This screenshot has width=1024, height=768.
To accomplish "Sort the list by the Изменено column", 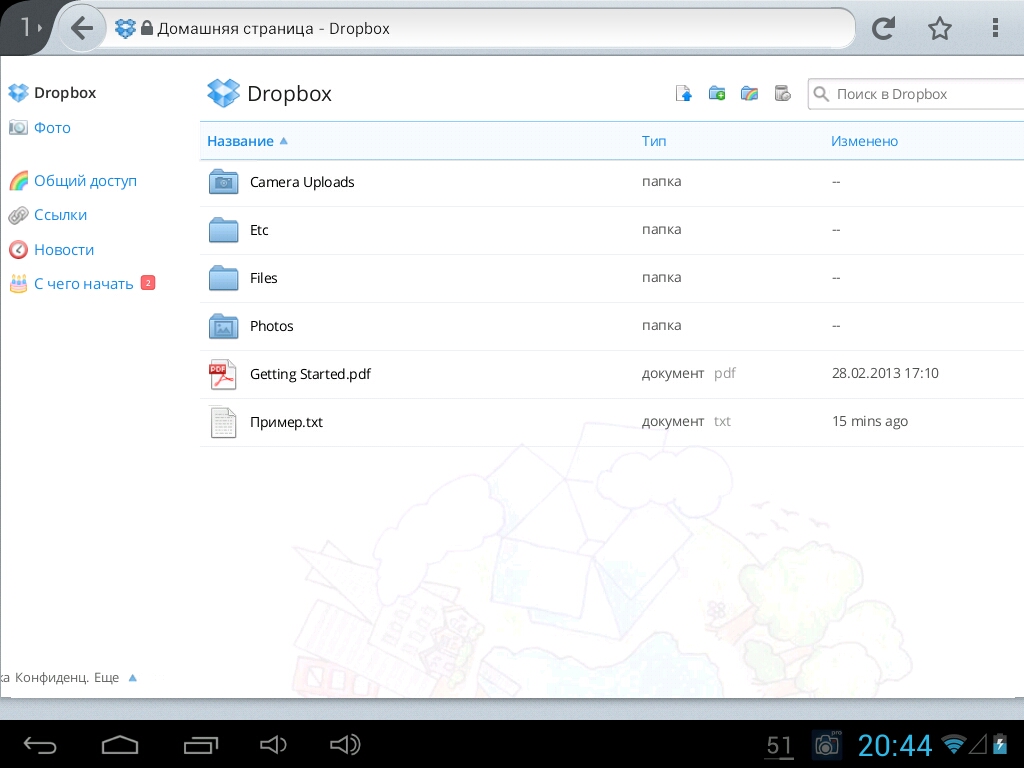I will [864, 141].
